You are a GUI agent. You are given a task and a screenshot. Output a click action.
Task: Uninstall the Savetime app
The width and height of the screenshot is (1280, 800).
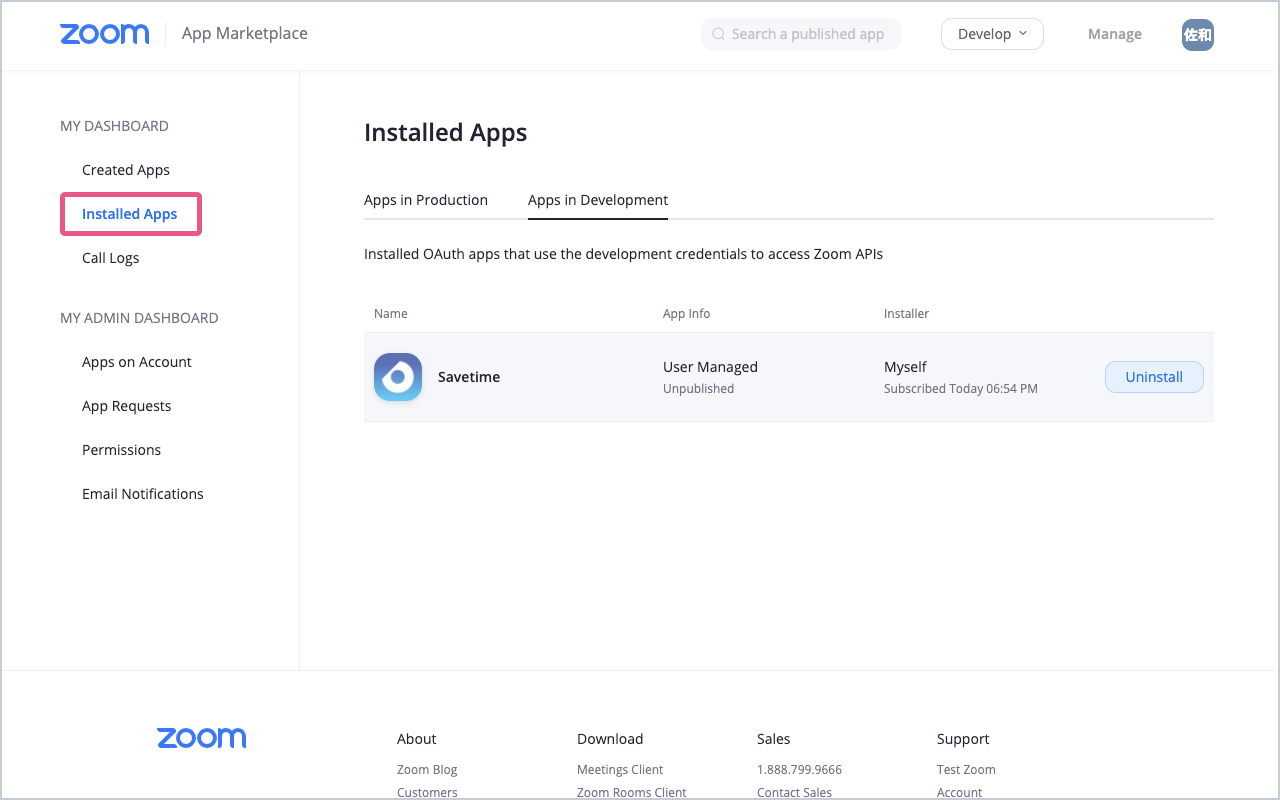click(1154, 377)
